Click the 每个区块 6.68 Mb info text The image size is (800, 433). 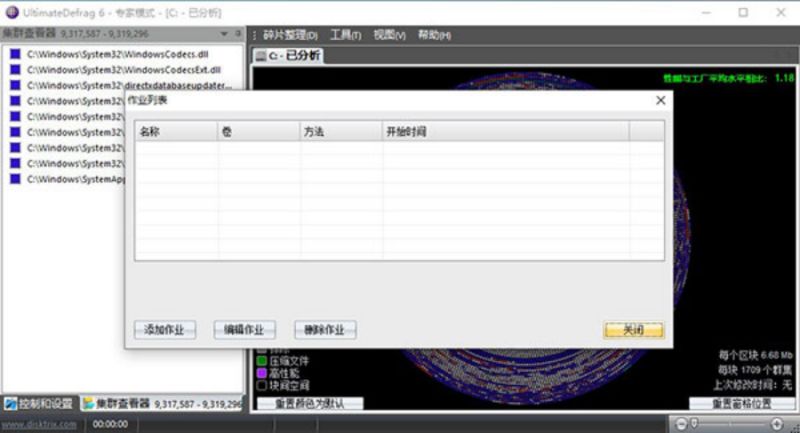pyautogui.click(x=756, y=355)
